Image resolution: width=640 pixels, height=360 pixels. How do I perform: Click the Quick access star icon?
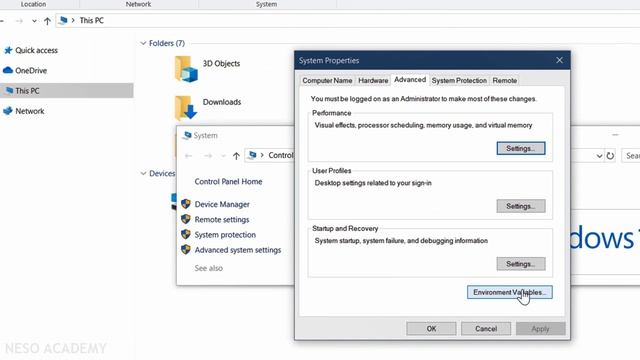point(8,50)
